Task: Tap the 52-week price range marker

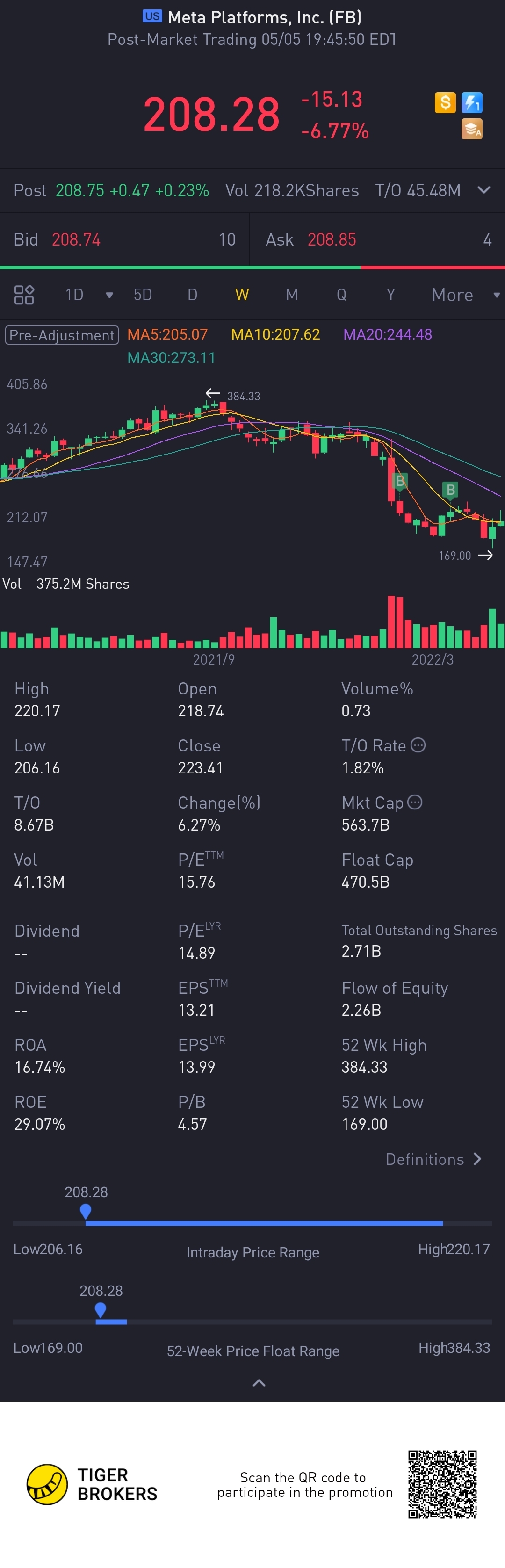Action: 101,1309
